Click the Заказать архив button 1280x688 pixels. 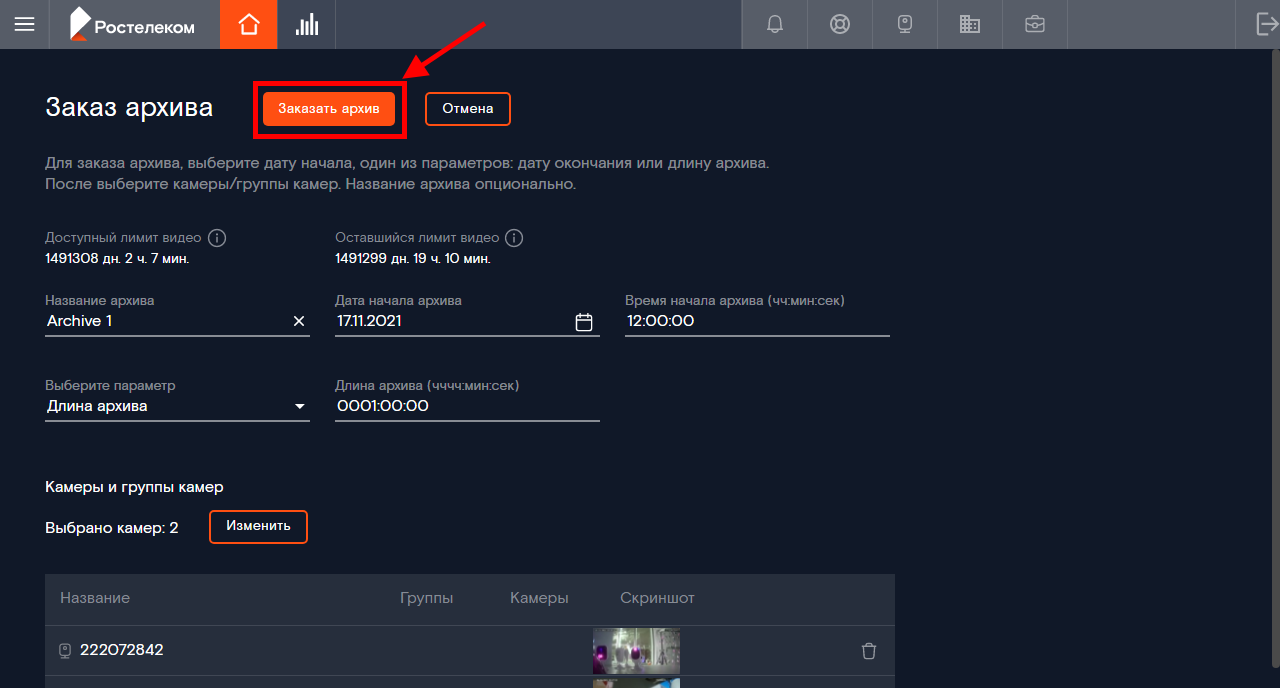[329, 109]
